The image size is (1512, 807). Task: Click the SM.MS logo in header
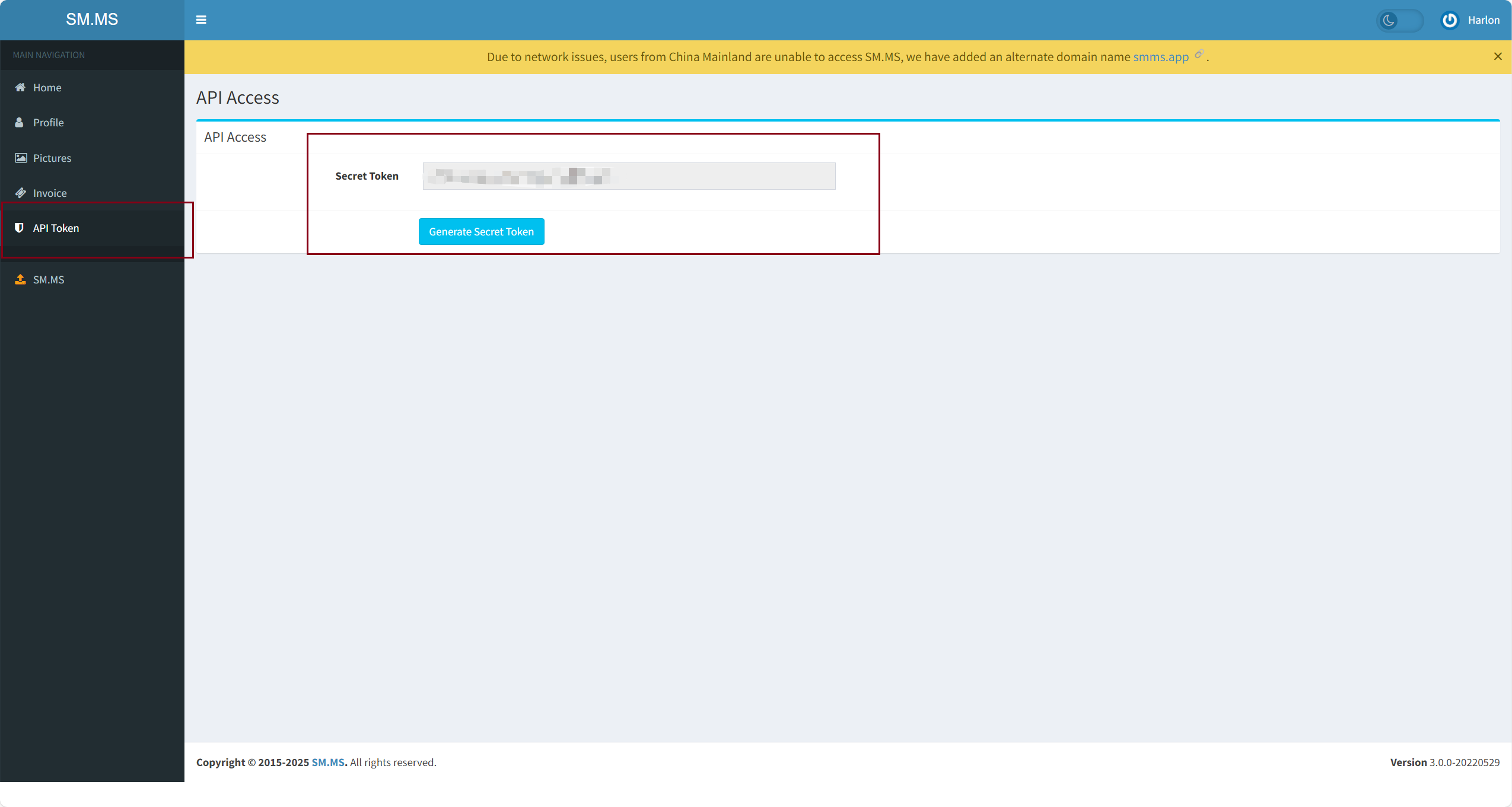pos(92,20)
